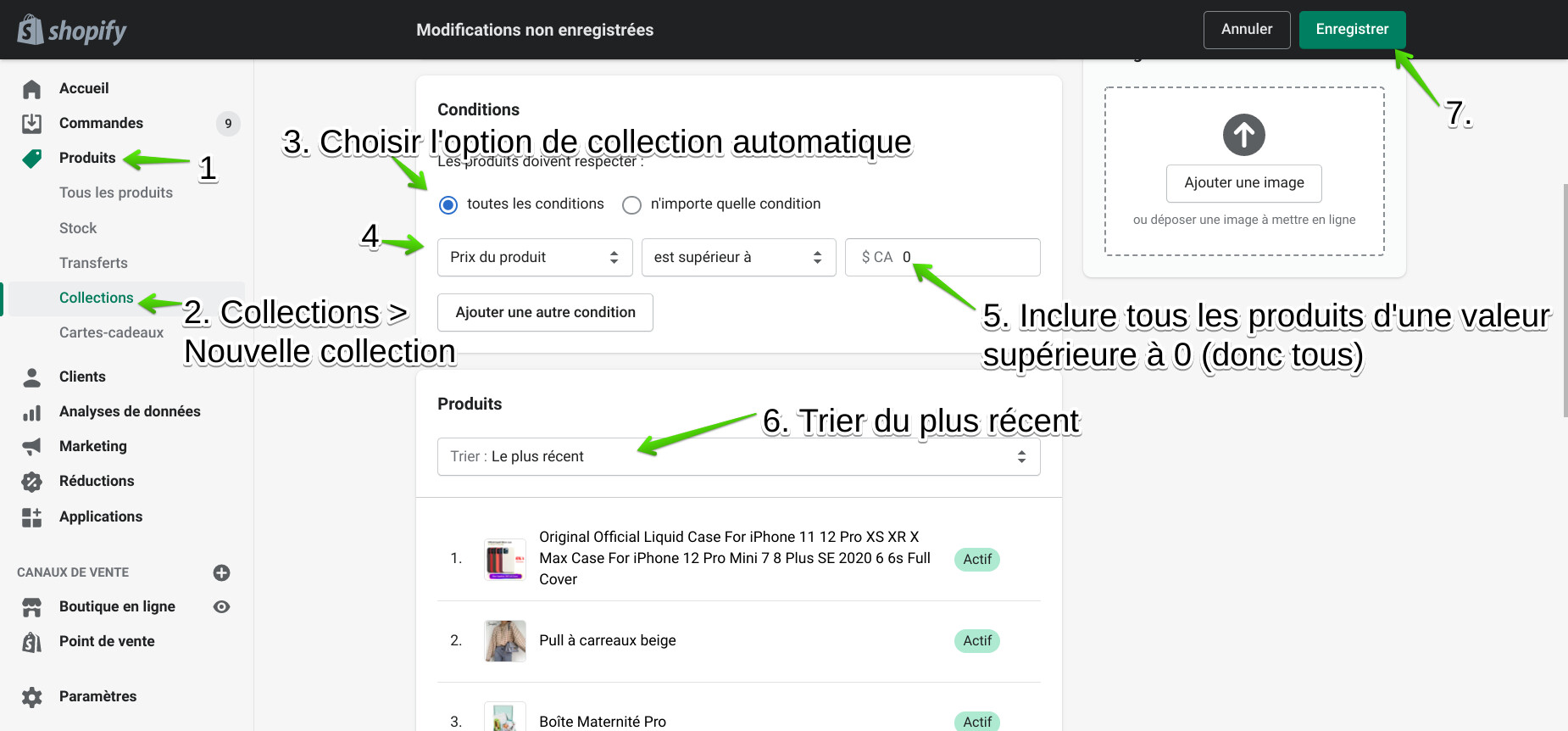Open Marketing in sidebar
Viewport: 1568px width, 731px height.
(x=93, y=446)
